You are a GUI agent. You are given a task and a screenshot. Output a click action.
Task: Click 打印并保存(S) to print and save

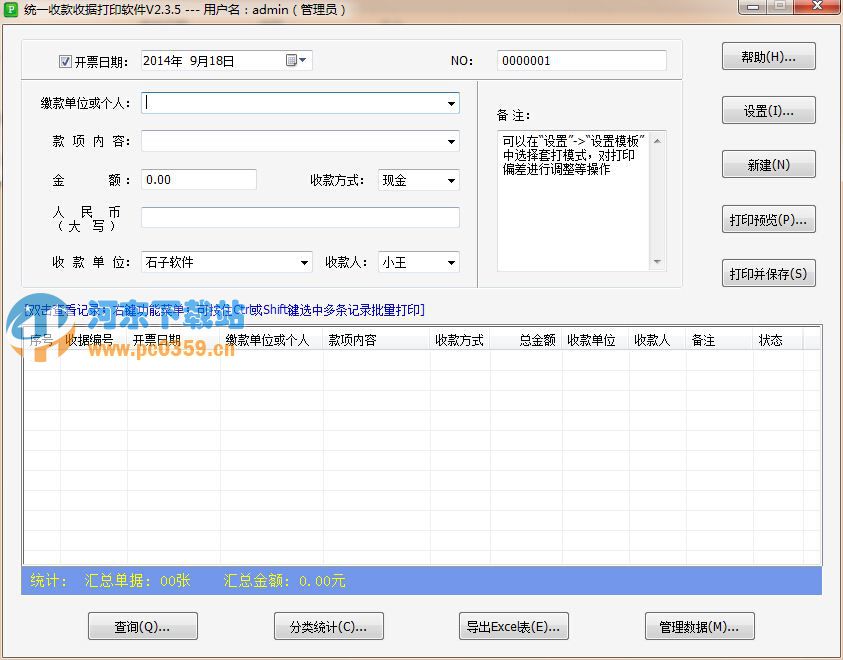[x=768, y=273]
